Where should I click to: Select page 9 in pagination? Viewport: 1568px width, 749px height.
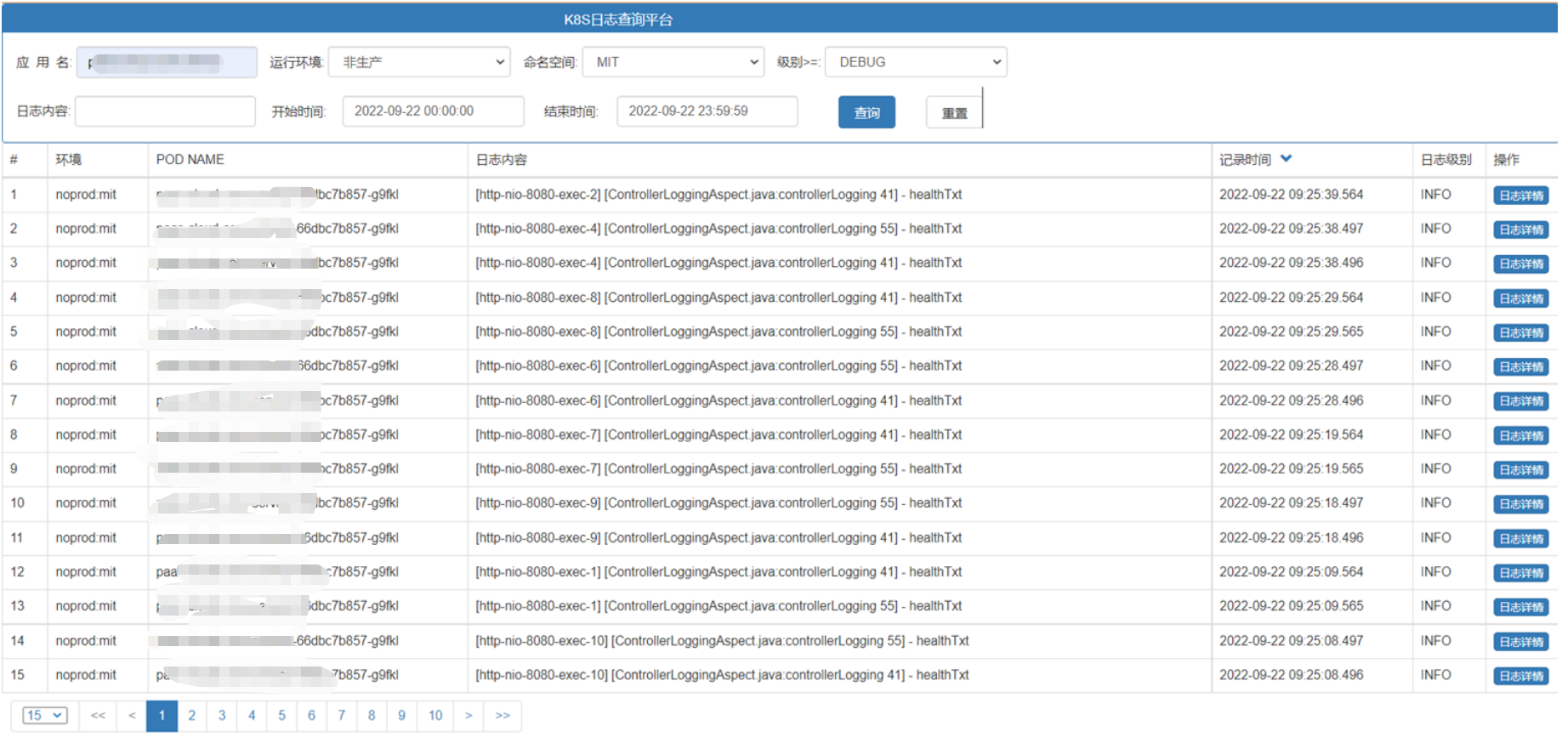pyautogui.click(x=401, y=716)
